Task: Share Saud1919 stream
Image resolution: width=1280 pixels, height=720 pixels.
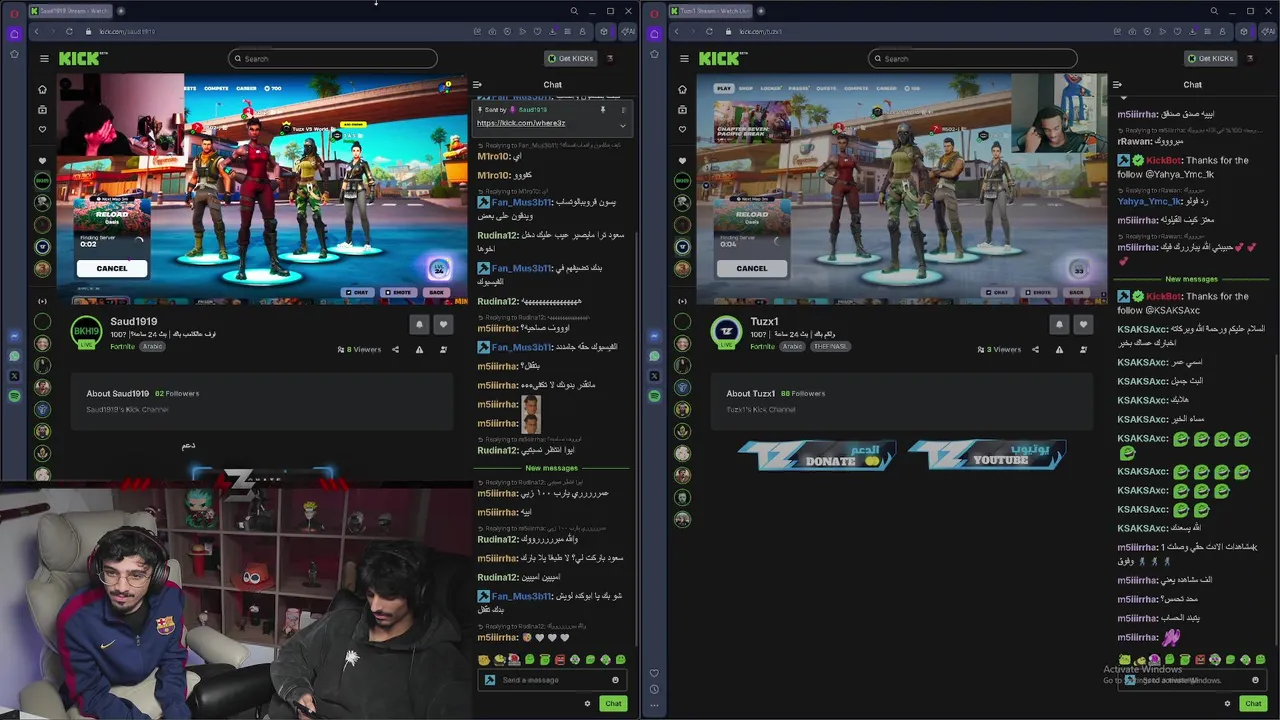Action: 395,349
